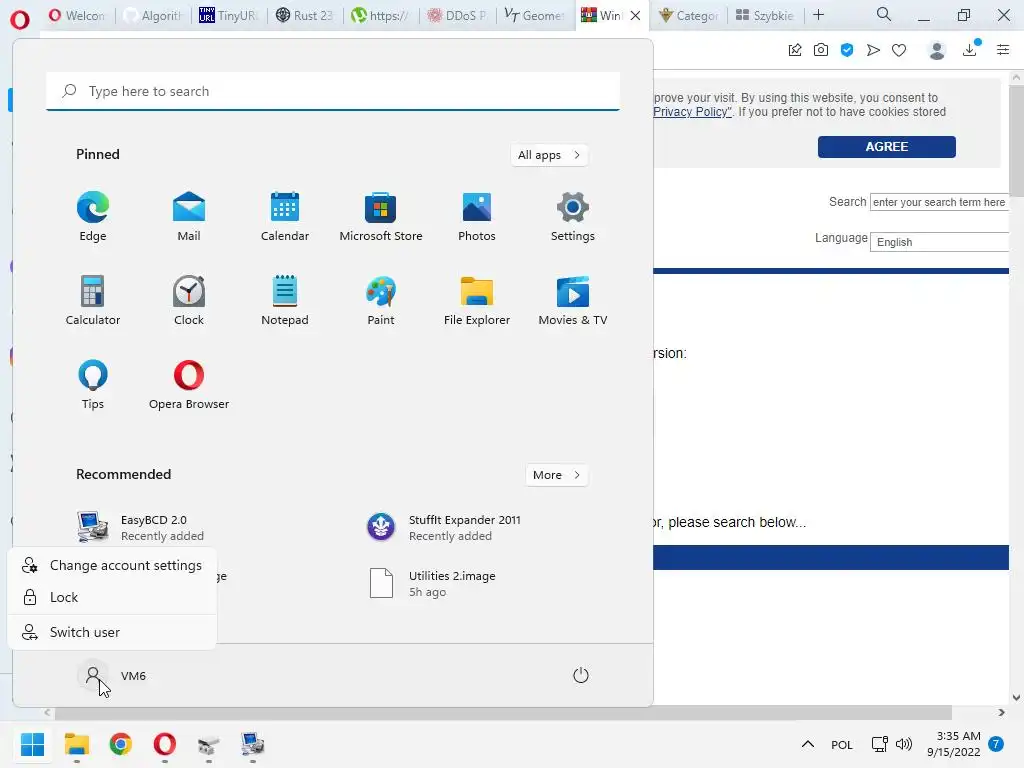
Task: Open Microsoft Store
Action: [381, 217]
